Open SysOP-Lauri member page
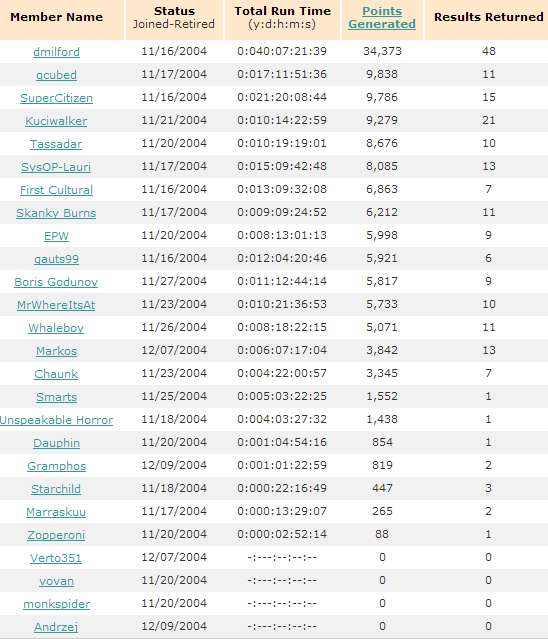The image size is (548, 639). pos(56,167)
